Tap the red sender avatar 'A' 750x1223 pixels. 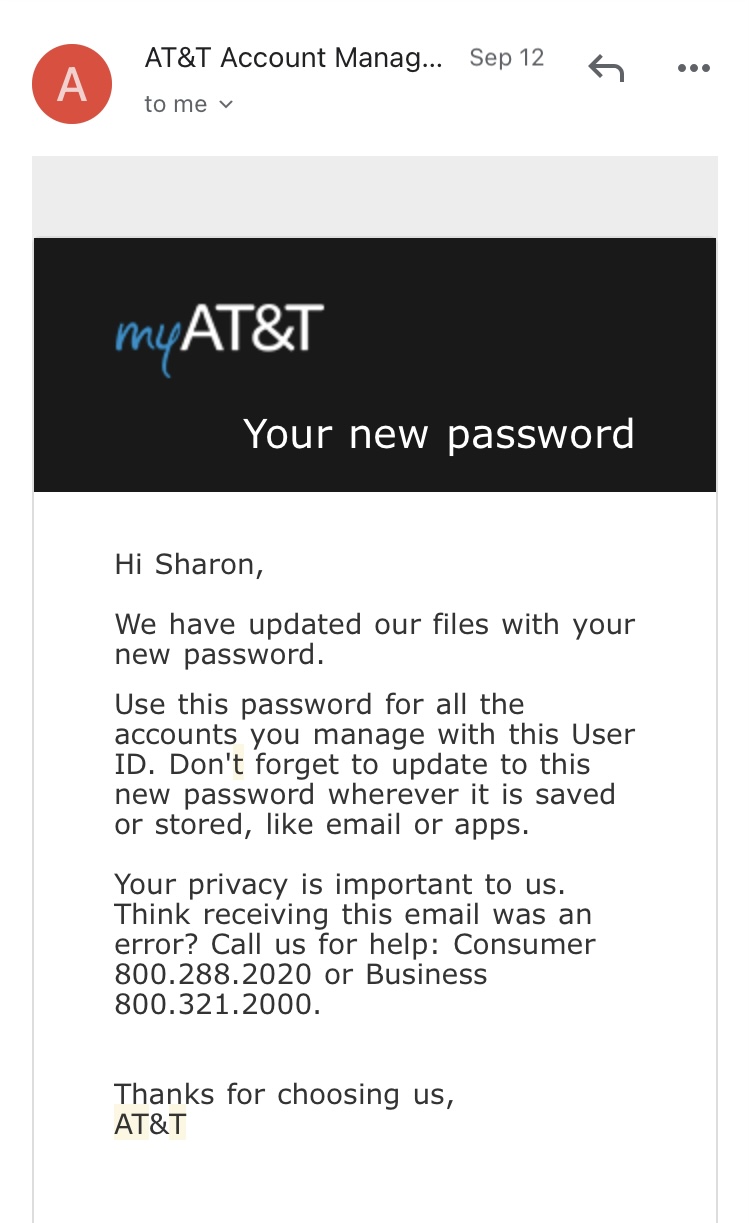pyautogui.click(x=72, y=84)
